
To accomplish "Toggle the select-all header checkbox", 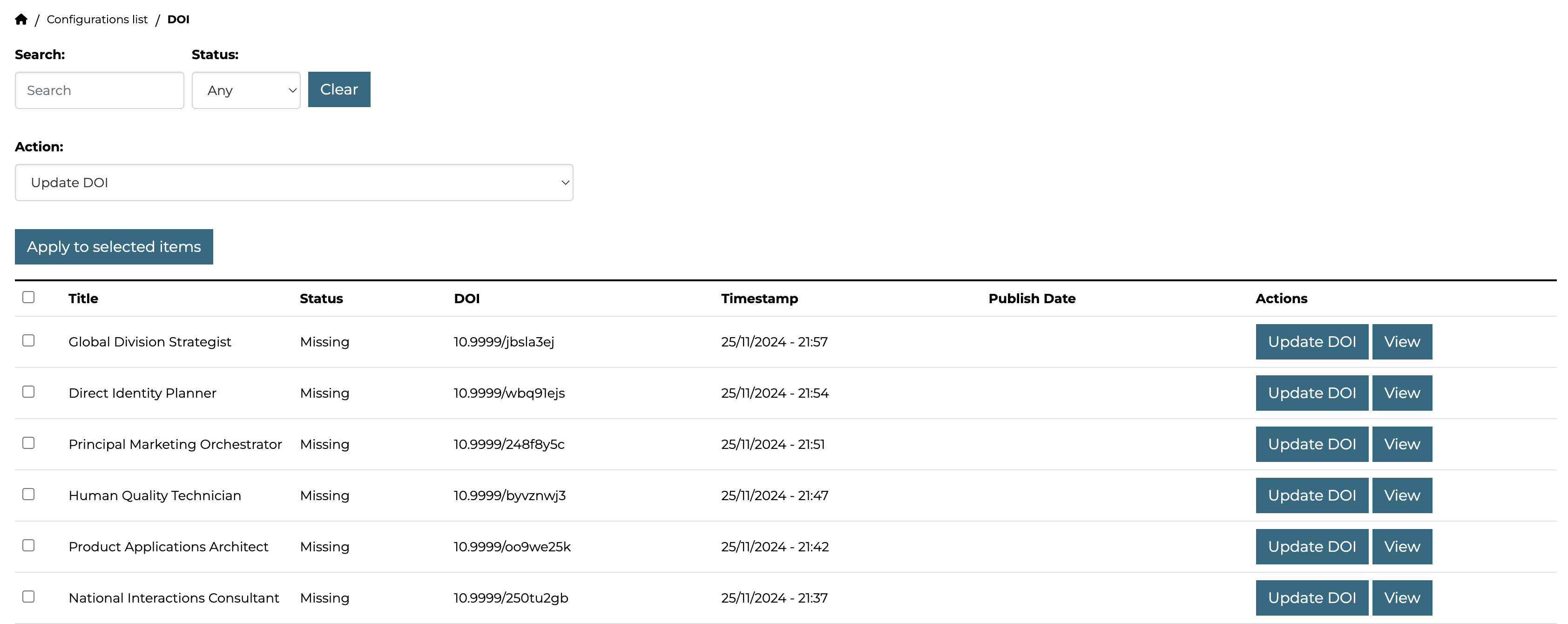I will (x=28, y=297).
